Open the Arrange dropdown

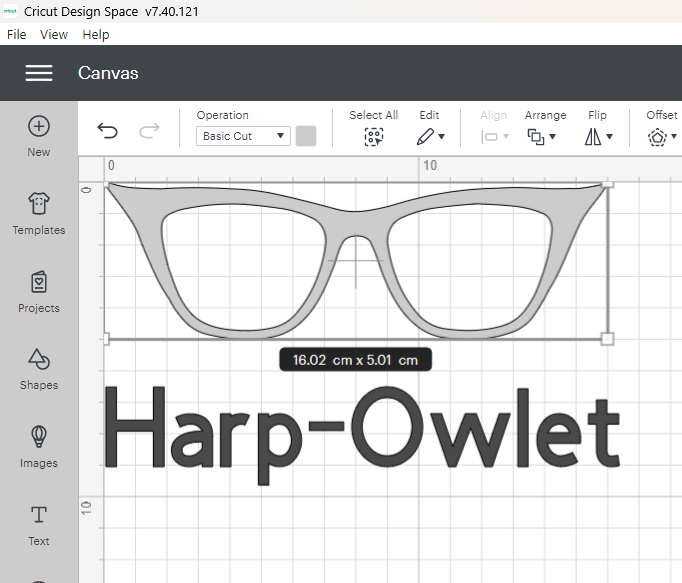pos(543,137)
